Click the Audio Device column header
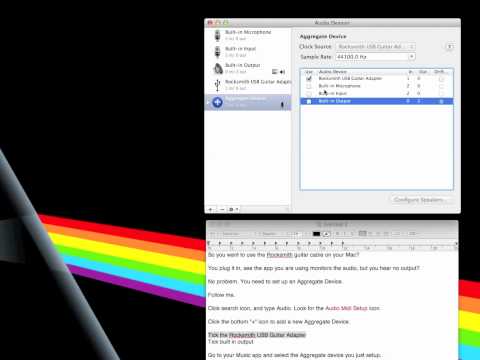This screenshot has width=480, height=360. point(333,72)
